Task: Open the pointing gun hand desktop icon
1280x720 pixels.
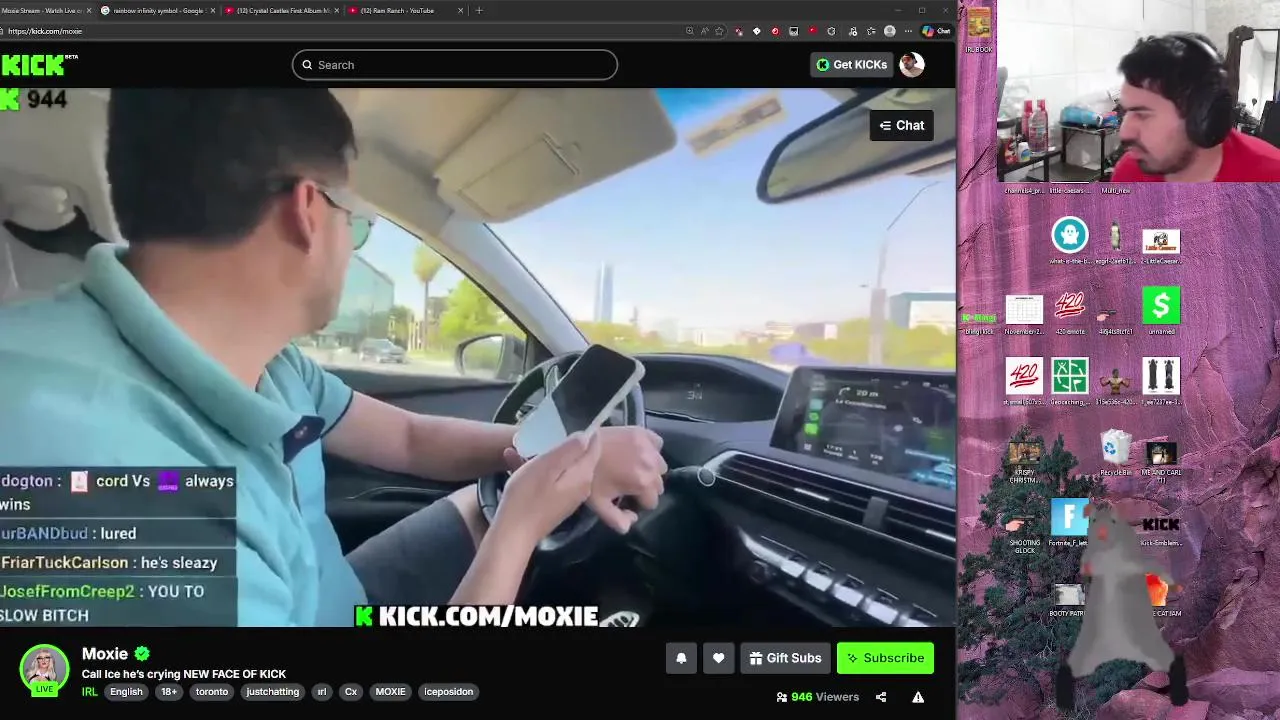Action: [x=1115, y=321]
